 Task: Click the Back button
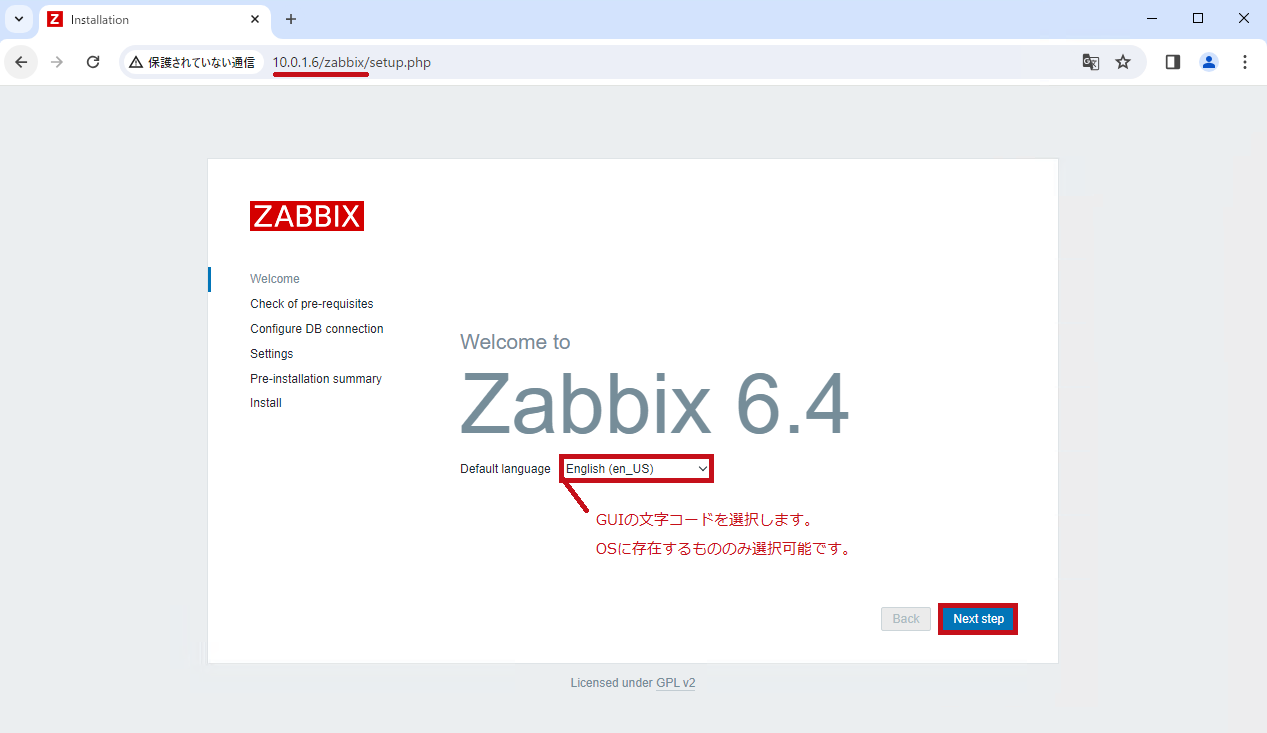906,619
